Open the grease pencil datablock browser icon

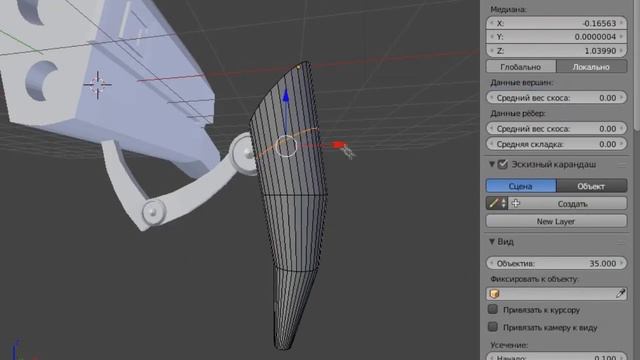pyautogui.click(x=497, y=203)
